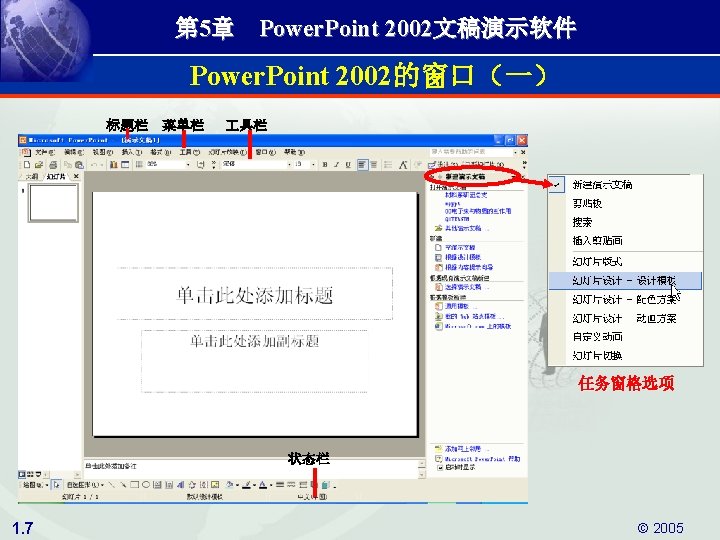720x540 pixels.
Task: Click the 单击此处添加标题 title placeholder
Action: click(255, 294)
